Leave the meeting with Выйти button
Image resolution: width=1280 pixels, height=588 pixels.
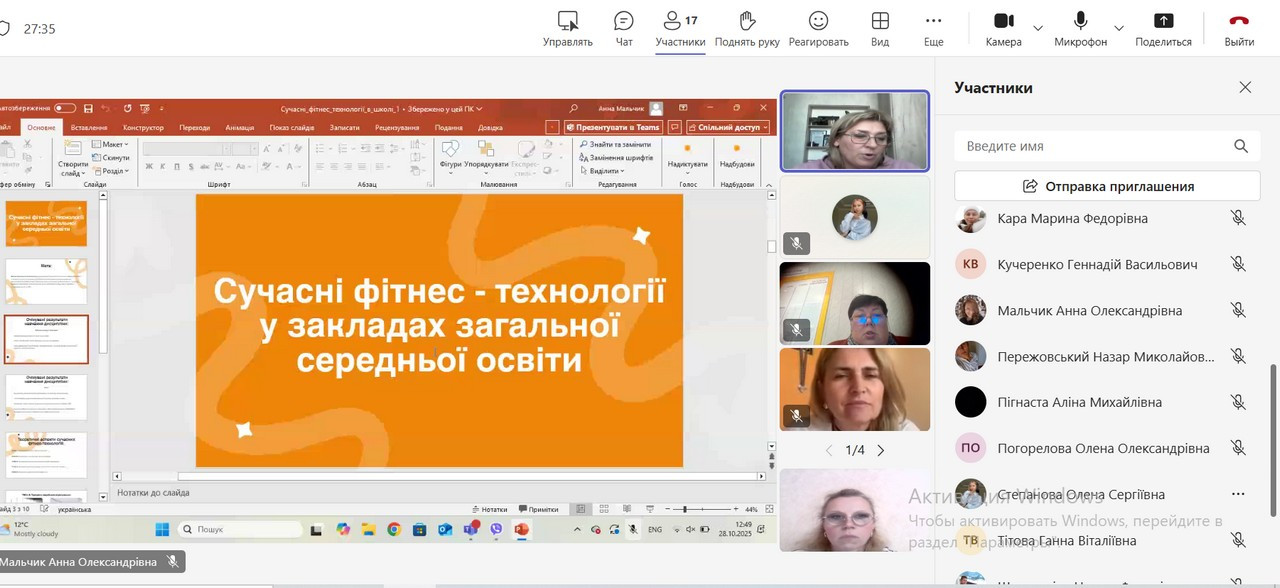[1239, 22]
